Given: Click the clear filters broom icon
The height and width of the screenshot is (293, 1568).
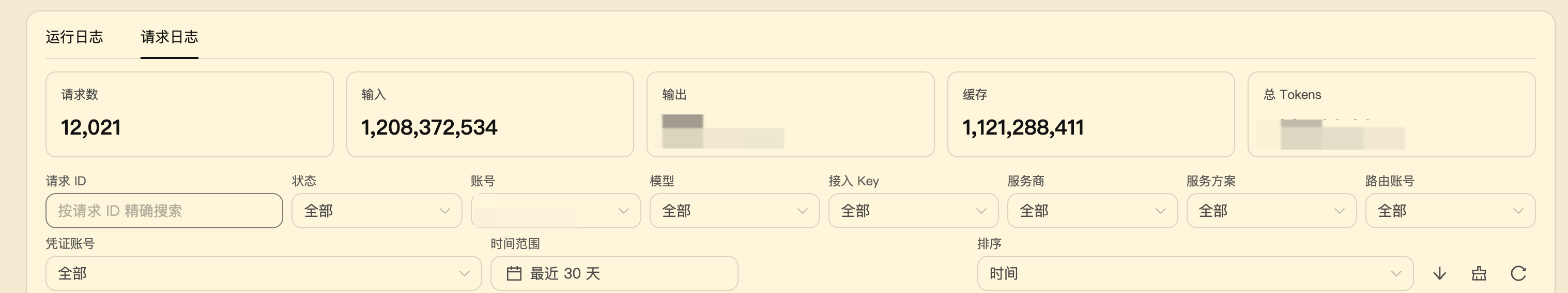Looking at the screenshot, I should tap(1479, 273).
